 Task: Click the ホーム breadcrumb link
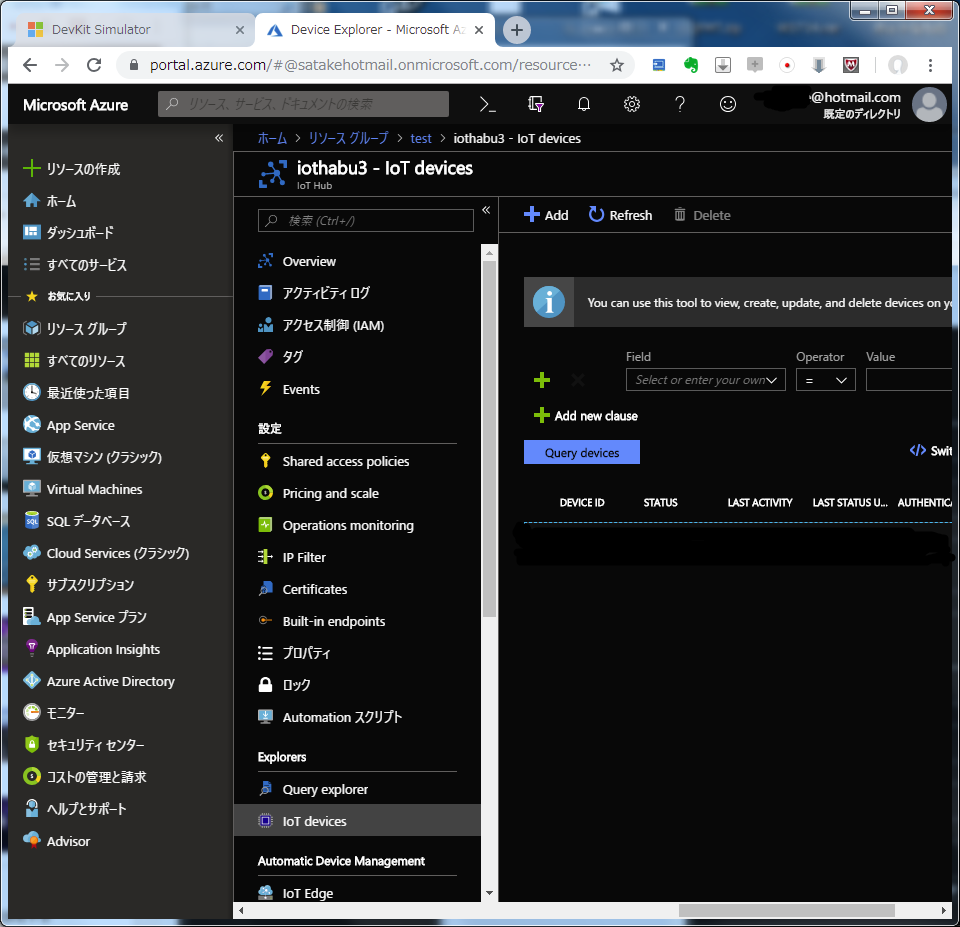pos(272,138)
